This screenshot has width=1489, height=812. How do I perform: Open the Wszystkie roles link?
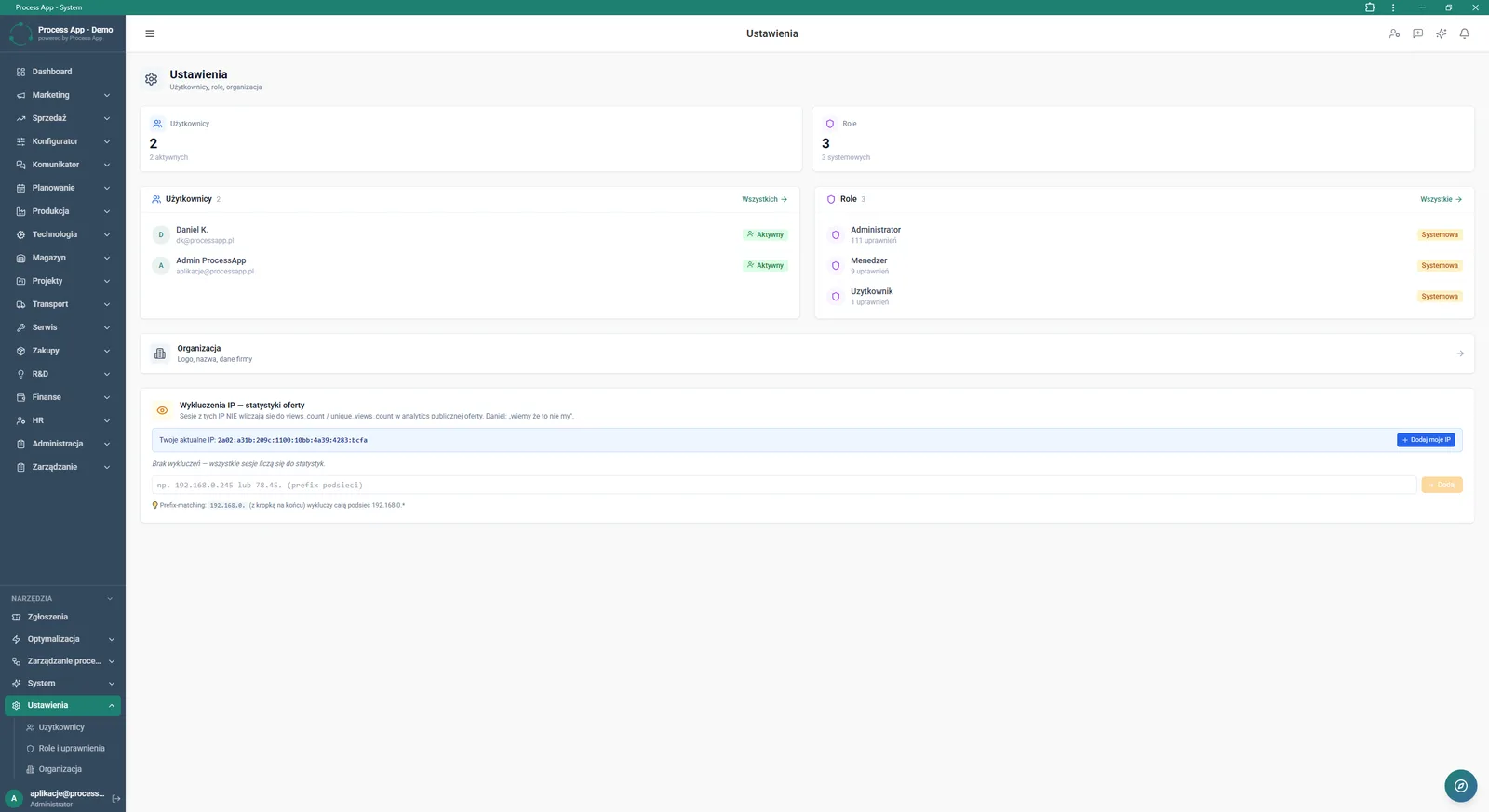coord(1442,199)
